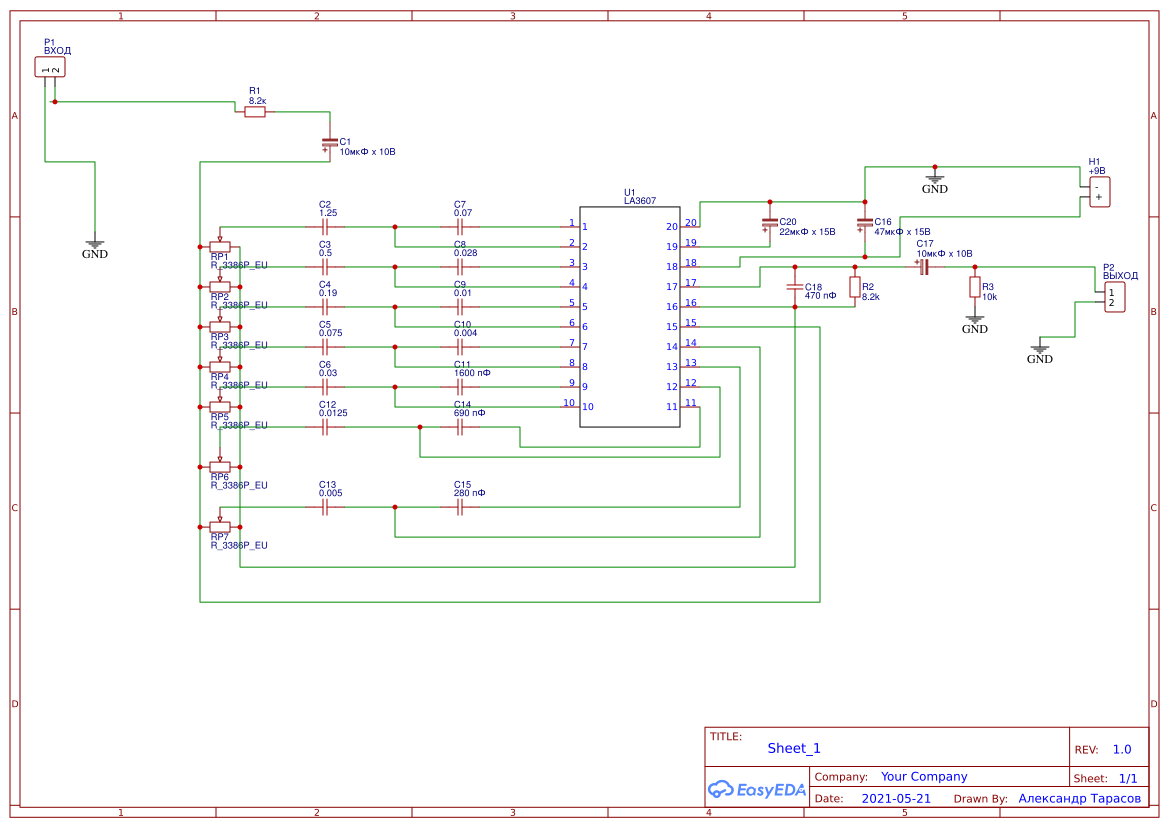Select the C2 capacitor symbol
Viewport: 1169px width, 828px height.
(325, 227)
